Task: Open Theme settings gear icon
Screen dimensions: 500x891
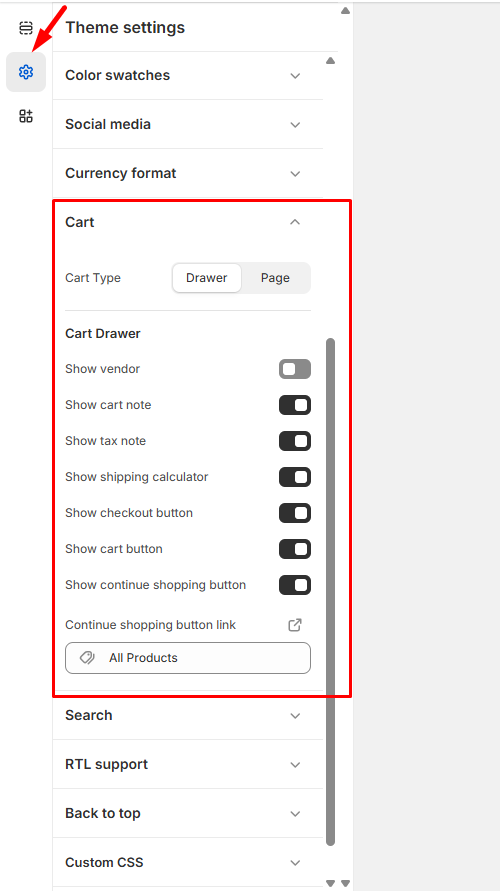Action: click(x=26, y=72)
